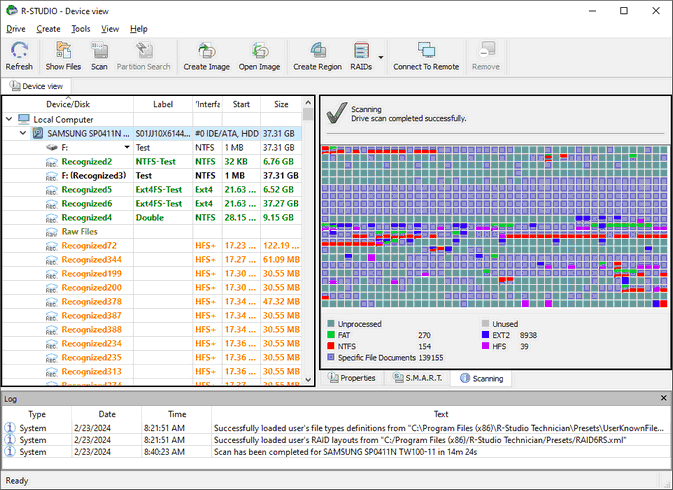This screenshot has width=673, height=490.
Task: Click the info icon of first log entry
Action: (9, 428)
